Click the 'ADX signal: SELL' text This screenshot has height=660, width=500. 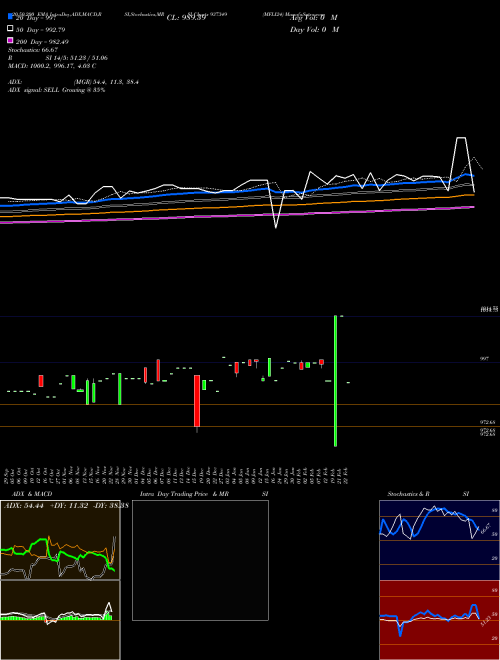34,90
